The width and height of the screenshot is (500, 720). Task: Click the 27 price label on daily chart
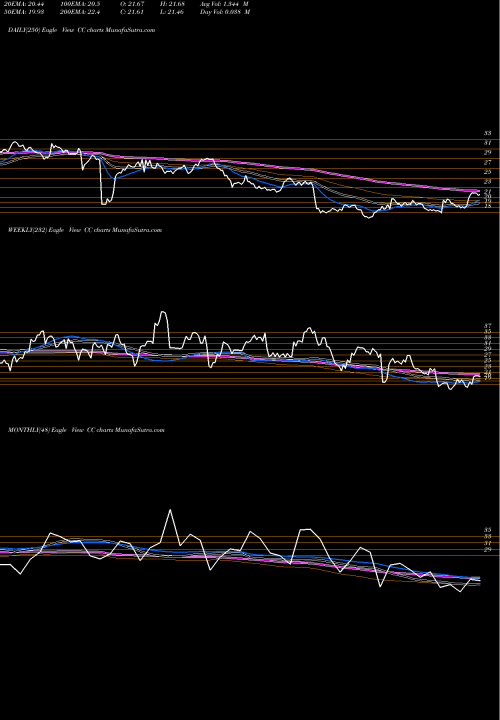tap(487, 163)
